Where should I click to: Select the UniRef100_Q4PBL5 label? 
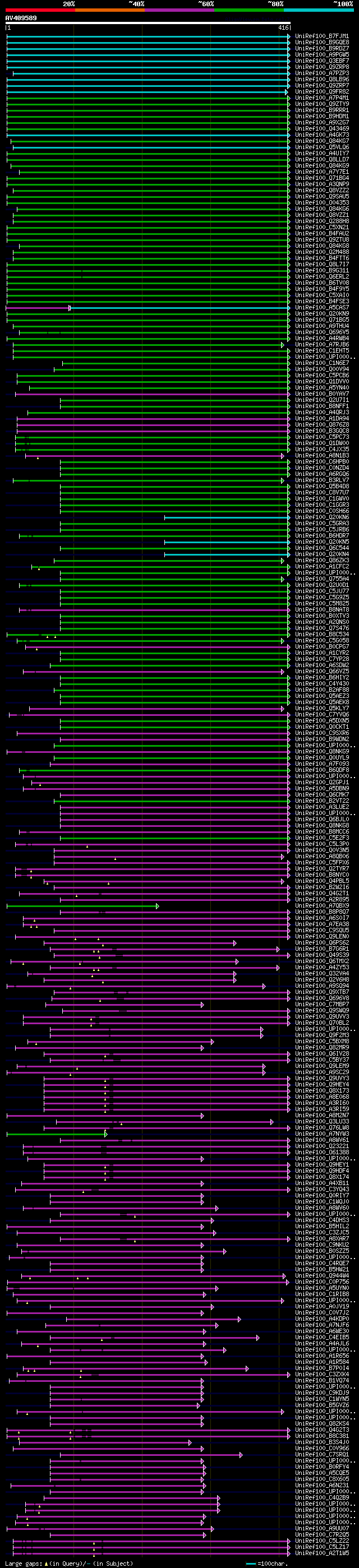pos(323,881)
